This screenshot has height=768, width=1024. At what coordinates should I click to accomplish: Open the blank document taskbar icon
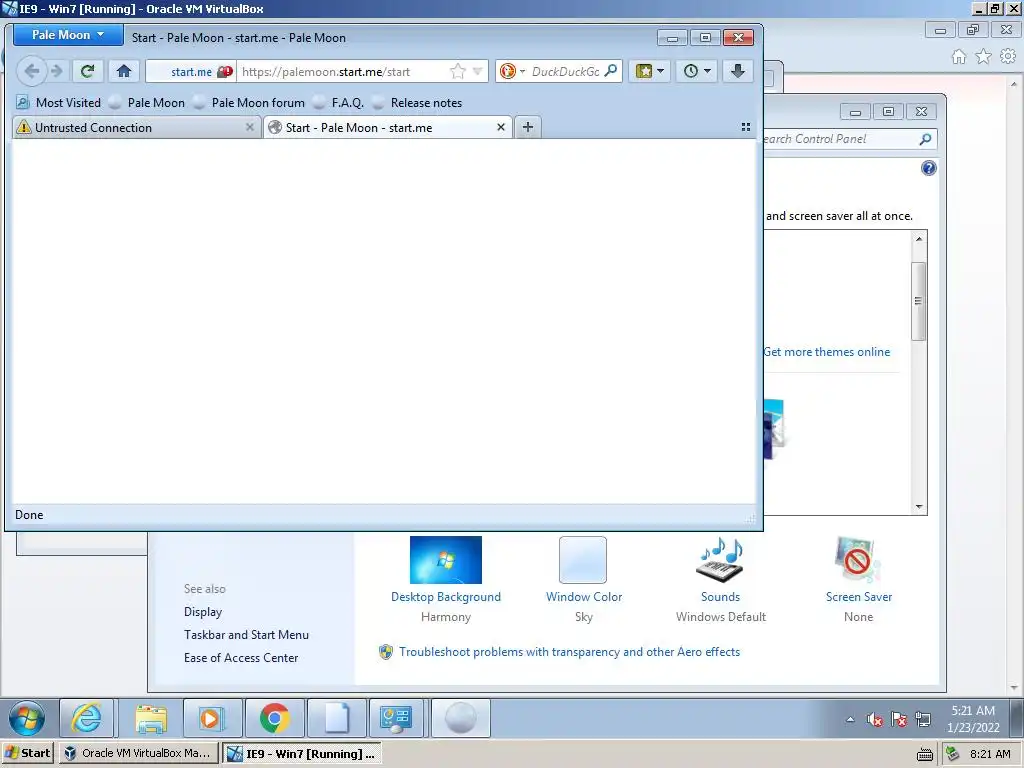pyautogui.click(x=336, y=718)
